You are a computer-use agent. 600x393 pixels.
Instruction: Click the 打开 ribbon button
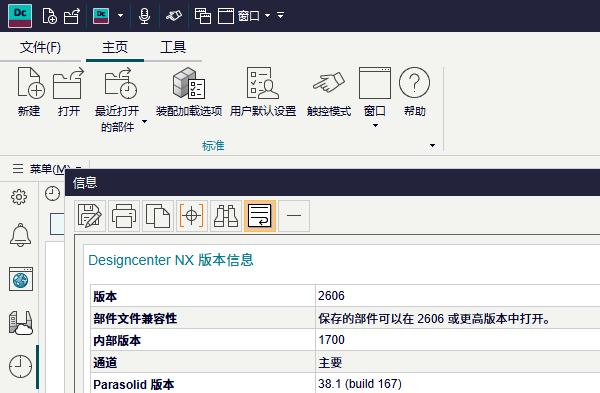point(68,92)
